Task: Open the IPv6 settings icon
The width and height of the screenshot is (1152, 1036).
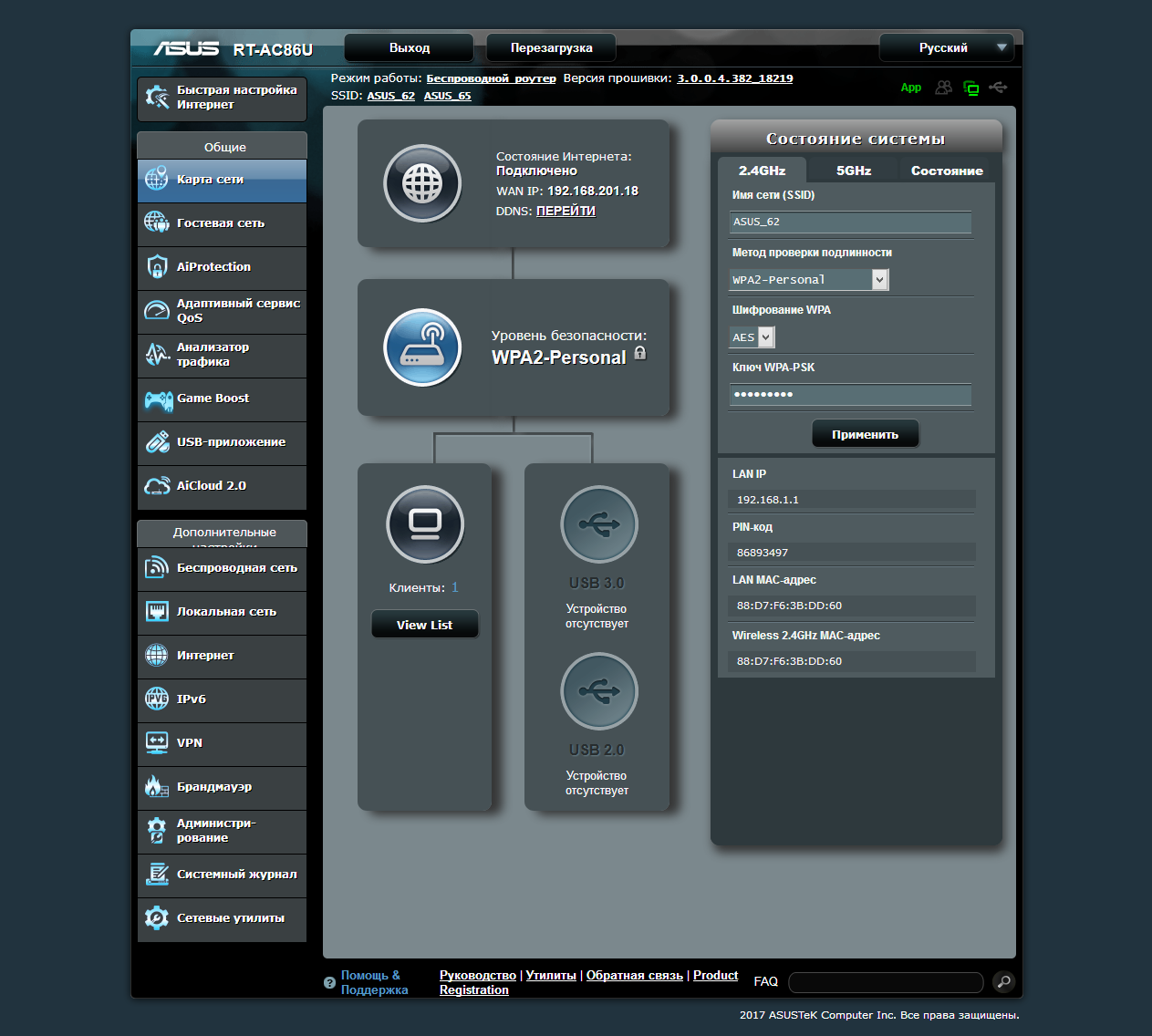Action: [x=157, y=699]
